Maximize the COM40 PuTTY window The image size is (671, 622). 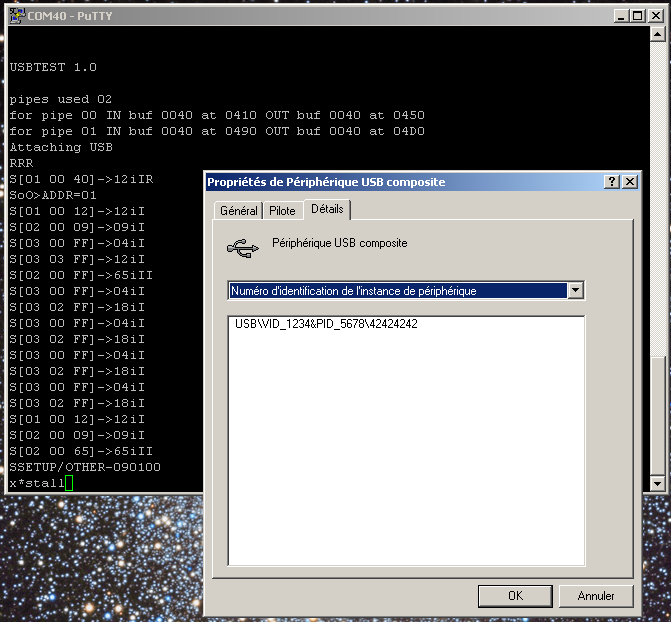click(639, 15)
